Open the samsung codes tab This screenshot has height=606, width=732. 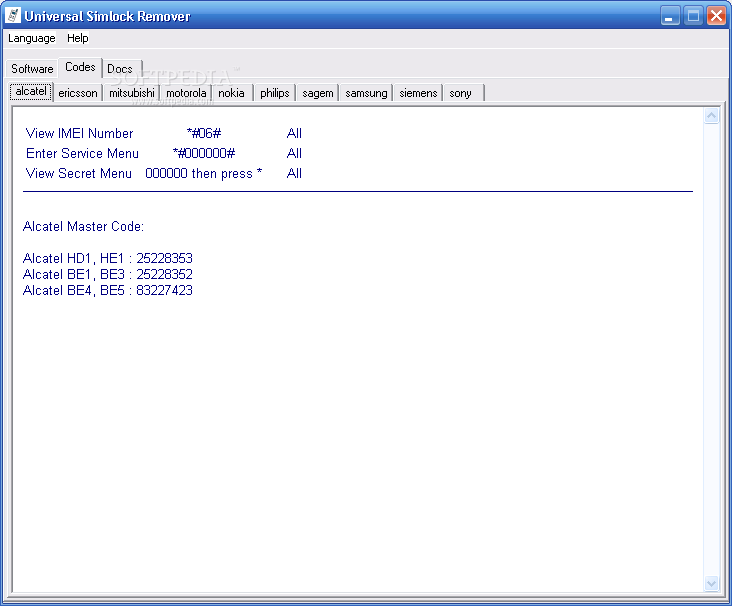click(x=366, y=93)
